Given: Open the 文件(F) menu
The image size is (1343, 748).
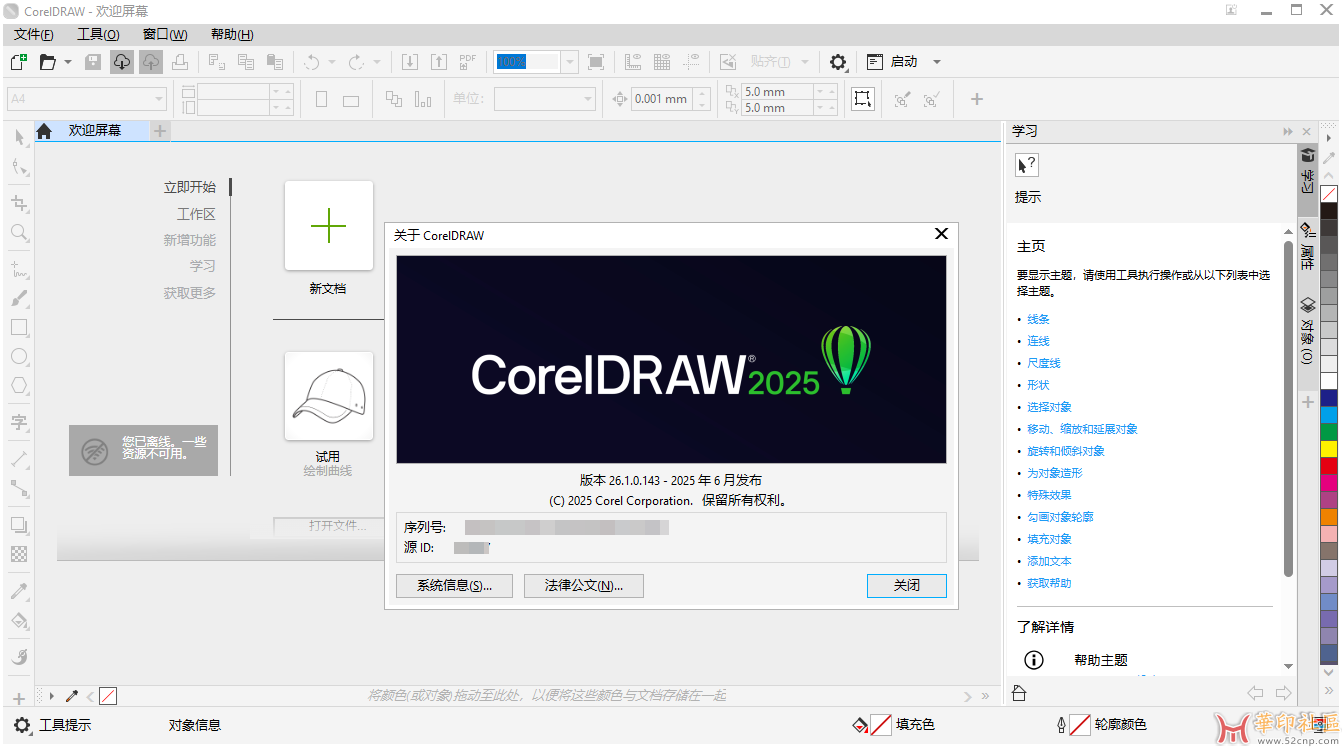Looking at the screenshot, I should tap(34, 34).
